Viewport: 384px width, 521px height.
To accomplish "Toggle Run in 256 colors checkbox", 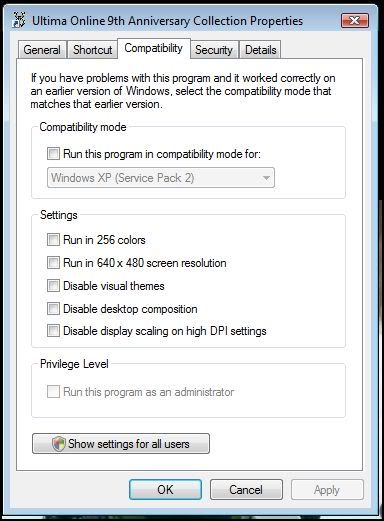I will 53,240.
